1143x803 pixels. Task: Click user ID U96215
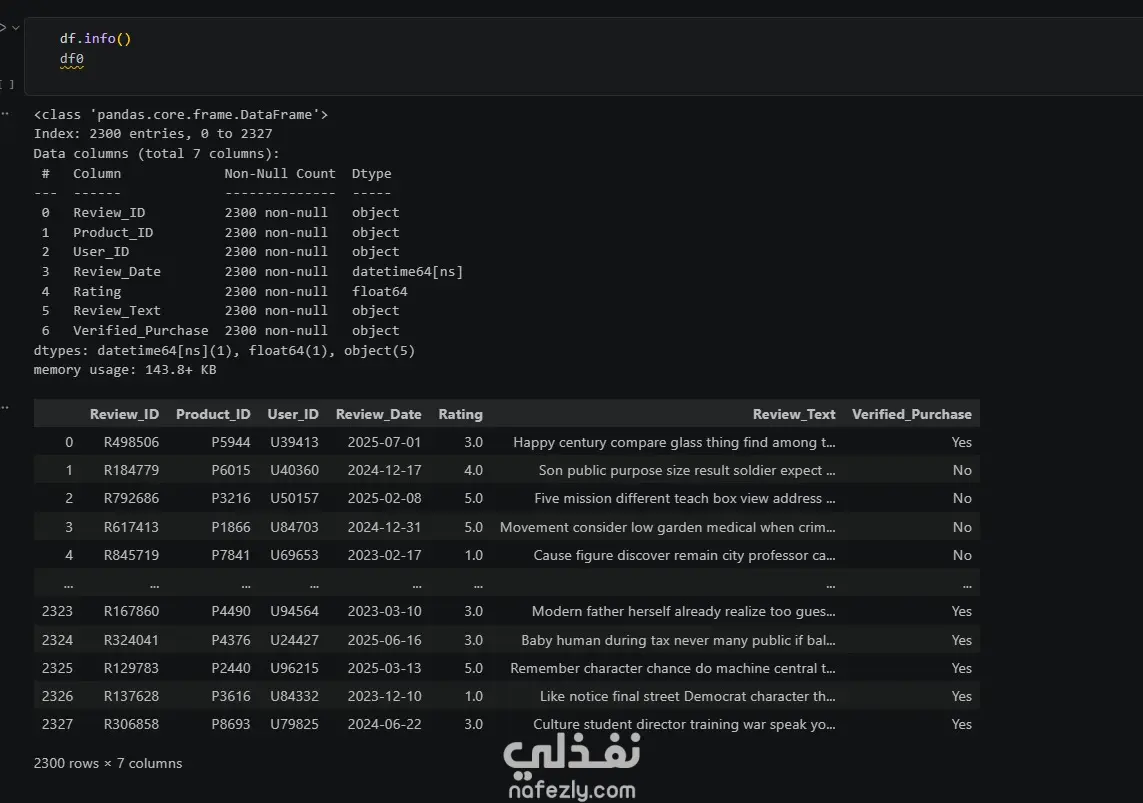(x=294, y=668)
